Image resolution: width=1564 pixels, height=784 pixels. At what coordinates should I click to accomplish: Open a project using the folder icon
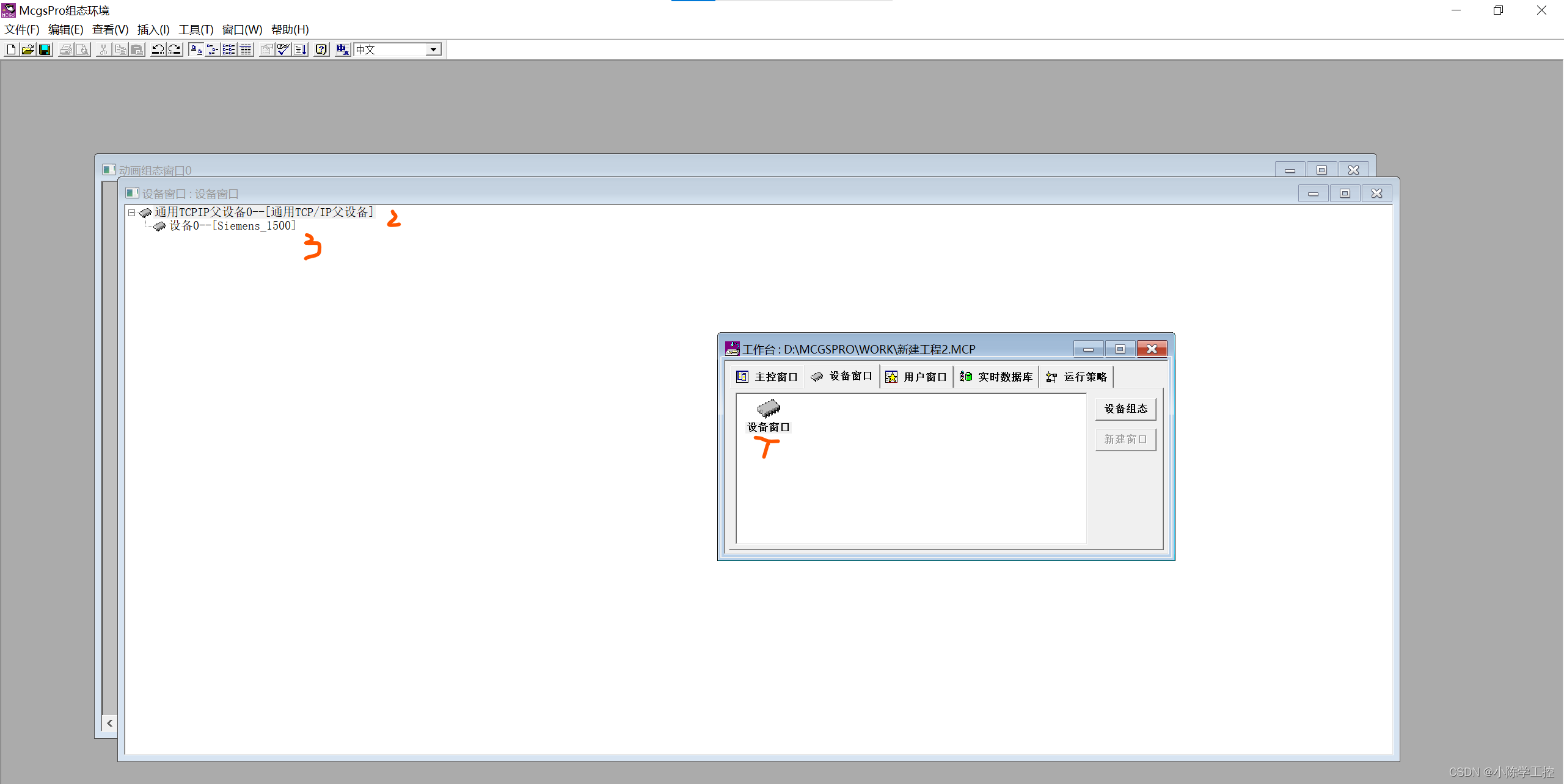click(x=27, y=50)
